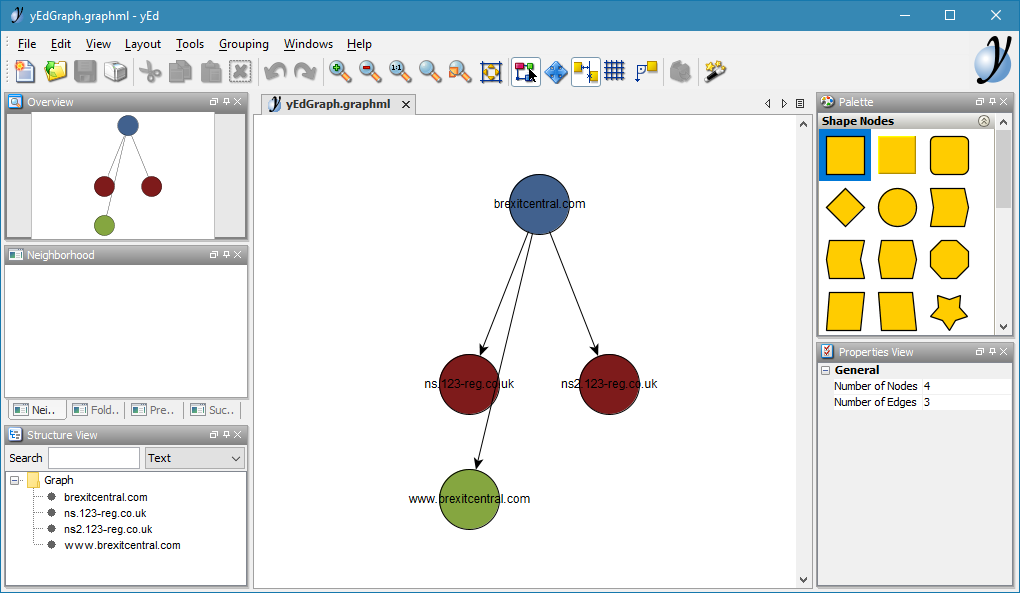Open the Tools menu
1020x593 pixels.
[190, 44]
